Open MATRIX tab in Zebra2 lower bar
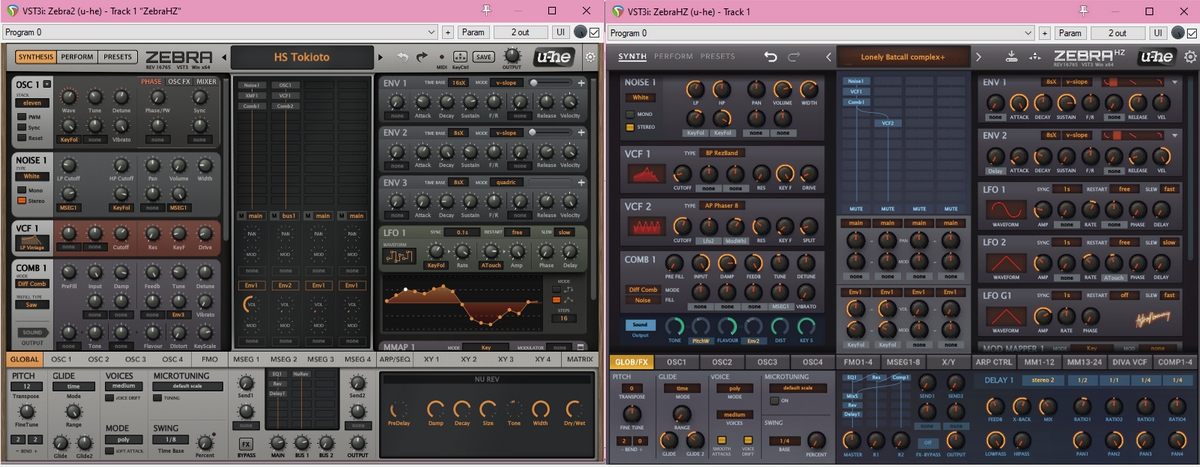This screenshot has height=467, width=1200. (x=578, y=358)
